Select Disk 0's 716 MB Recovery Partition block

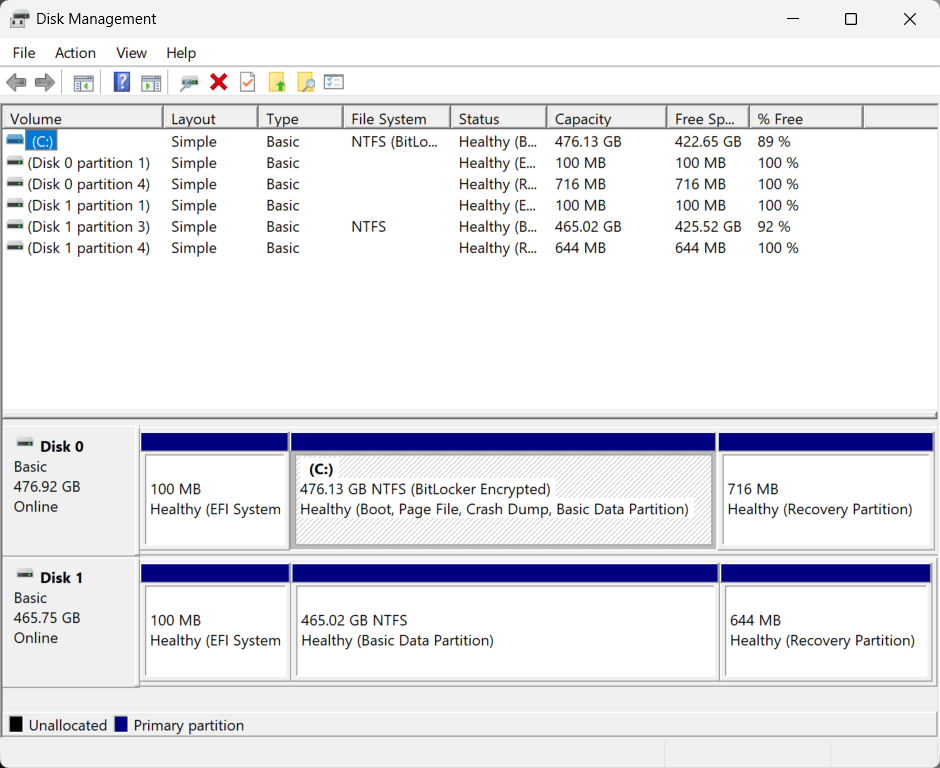click(x=825, y=500)
